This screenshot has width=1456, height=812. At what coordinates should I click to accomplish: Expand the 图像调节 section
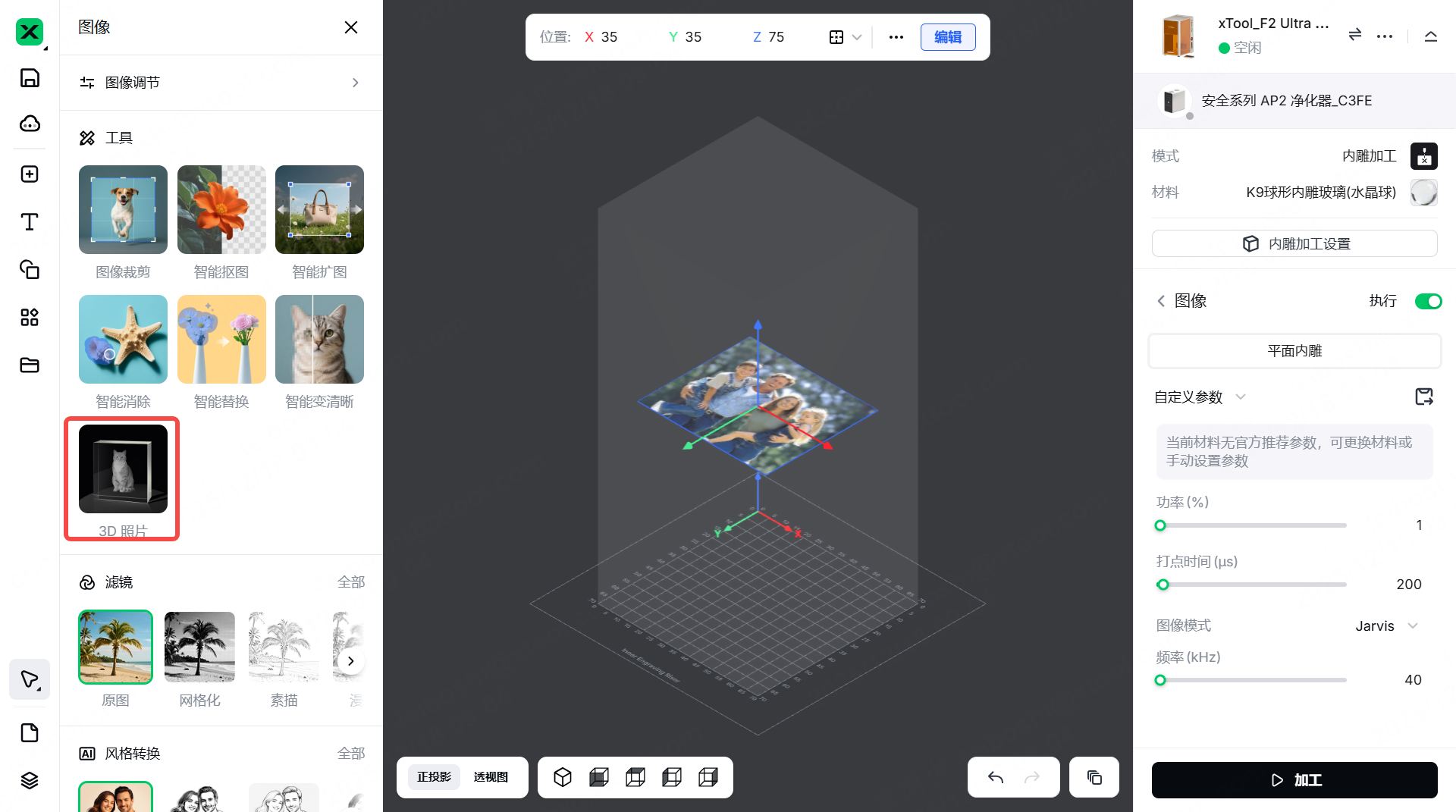[x=220, y=83]
